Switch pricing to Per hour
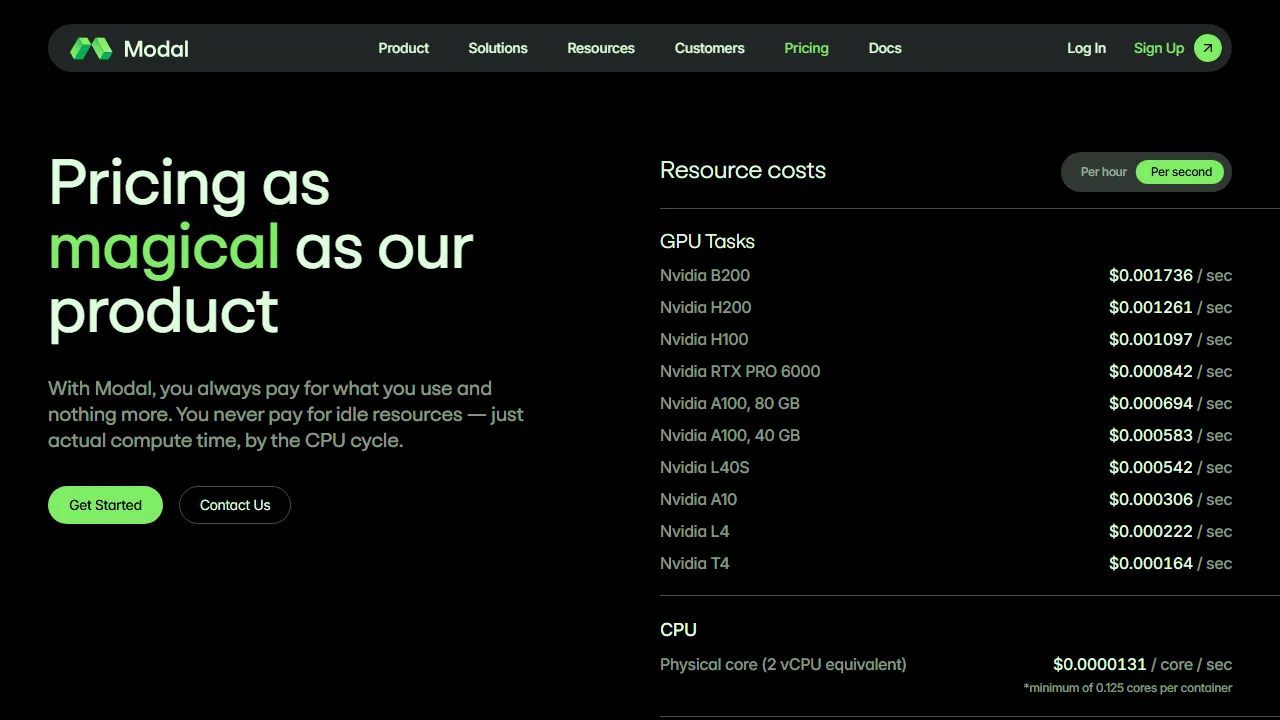1280x720 pixels. pyautogui.click(x=1103, y=172)
